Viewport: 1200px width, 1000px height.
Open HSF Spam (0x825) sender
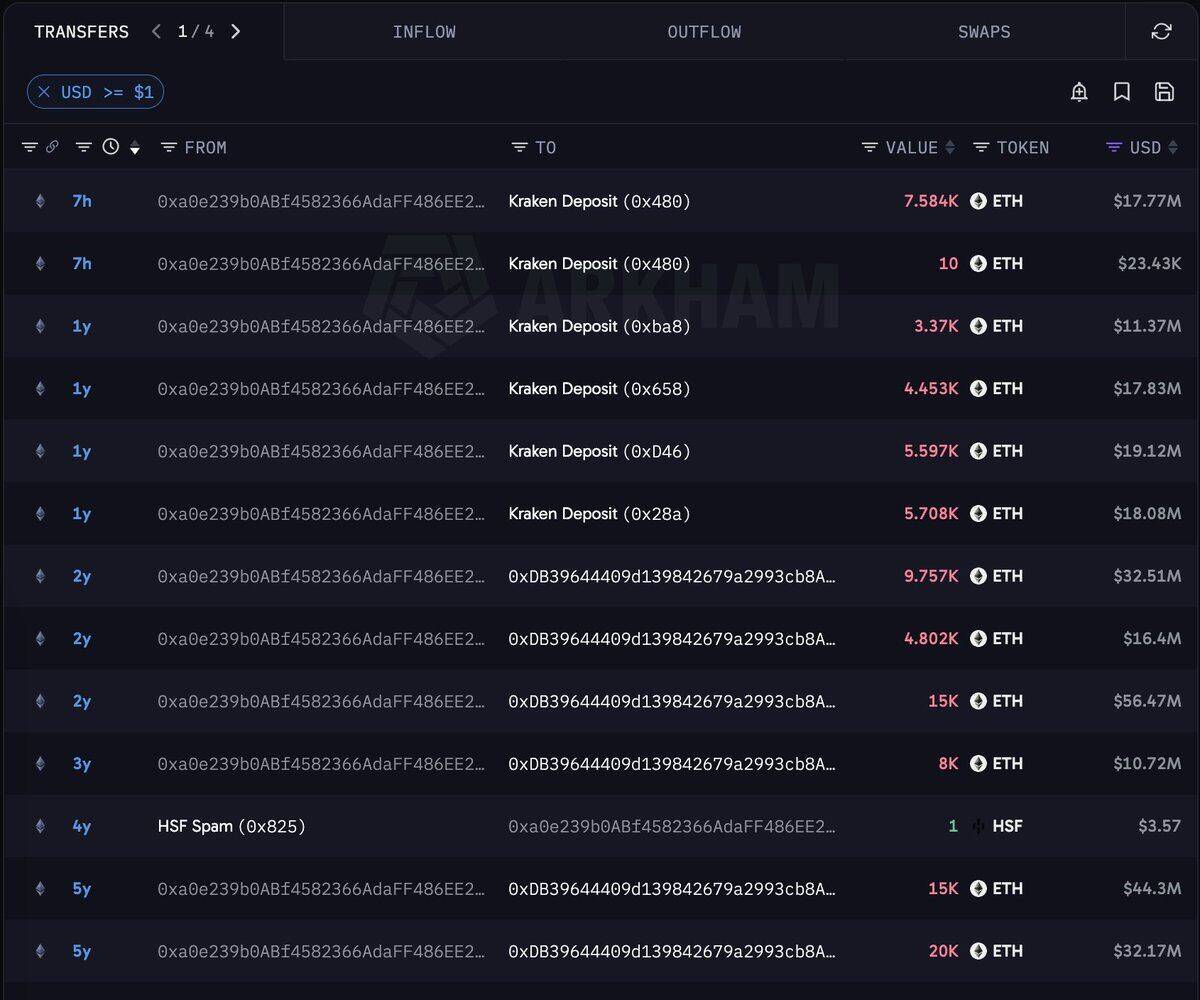coord(231,826)
